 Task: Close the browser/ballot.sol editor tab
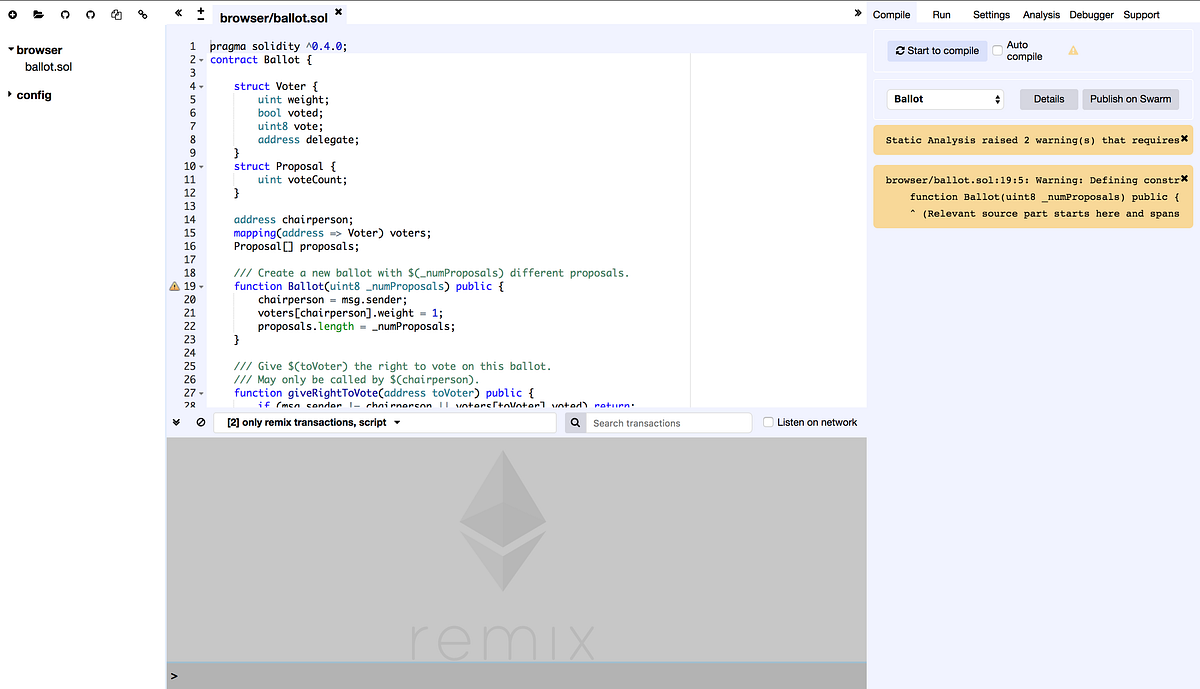(x=338, y=12)
